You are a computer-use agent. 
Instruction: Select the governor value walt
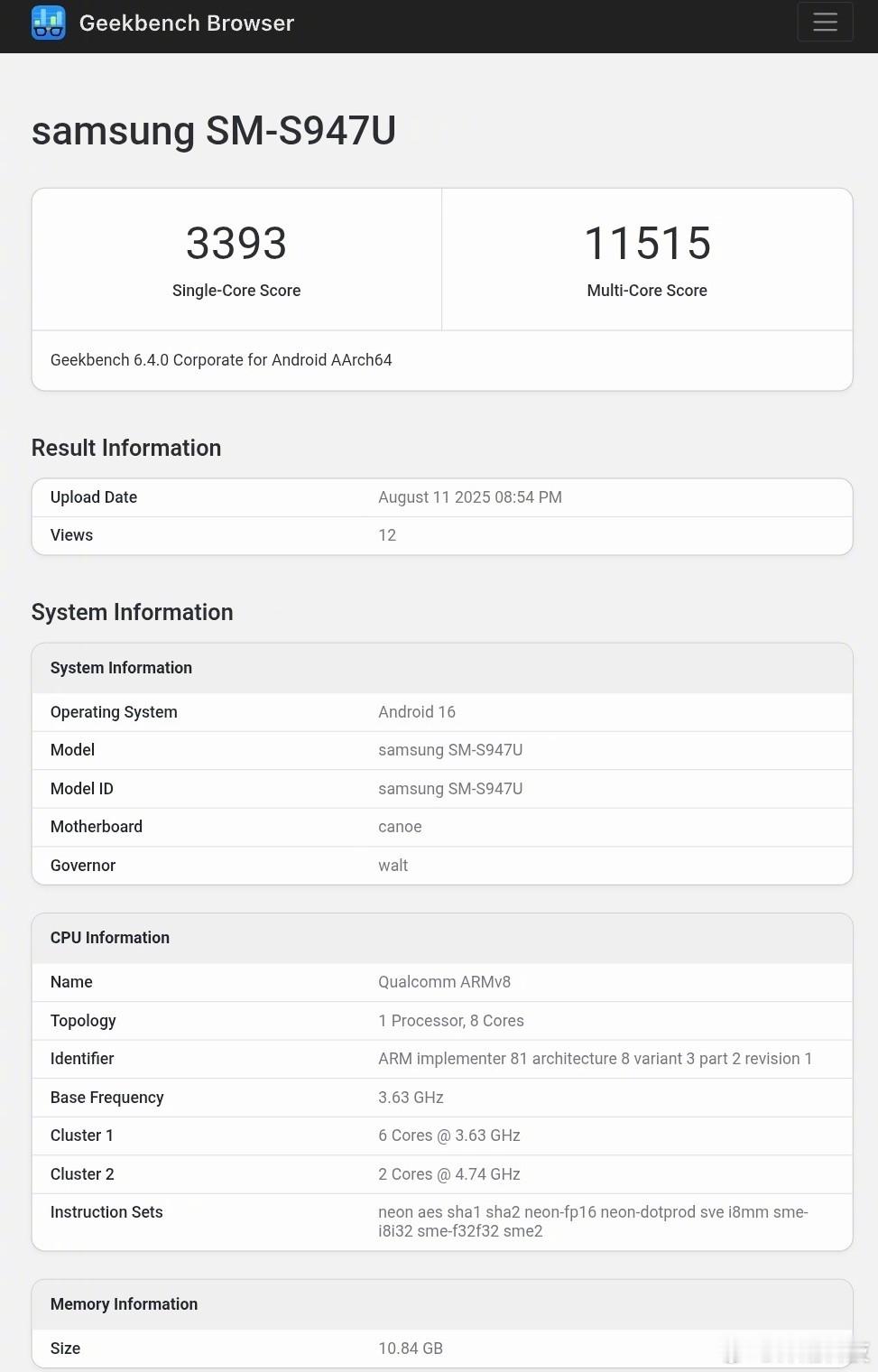click(x=393, y=866)
